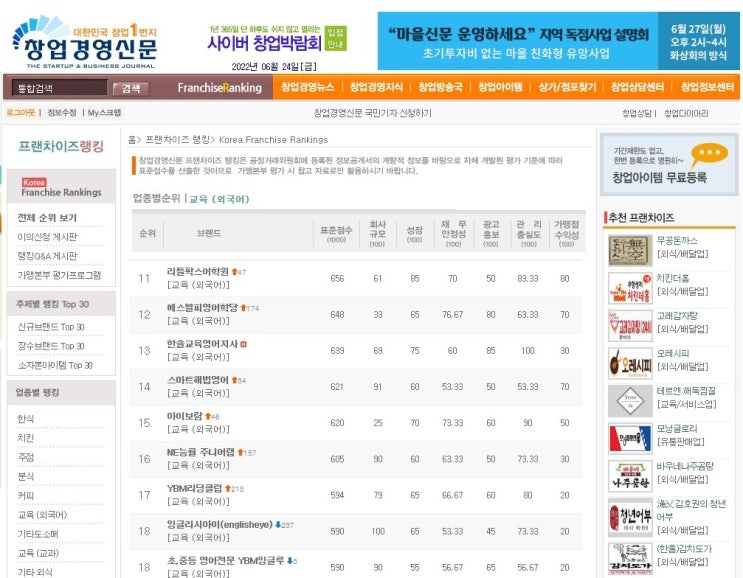Click the 창업아이템 무료등록 banner

pyautogui.click(x=669, y=164)
